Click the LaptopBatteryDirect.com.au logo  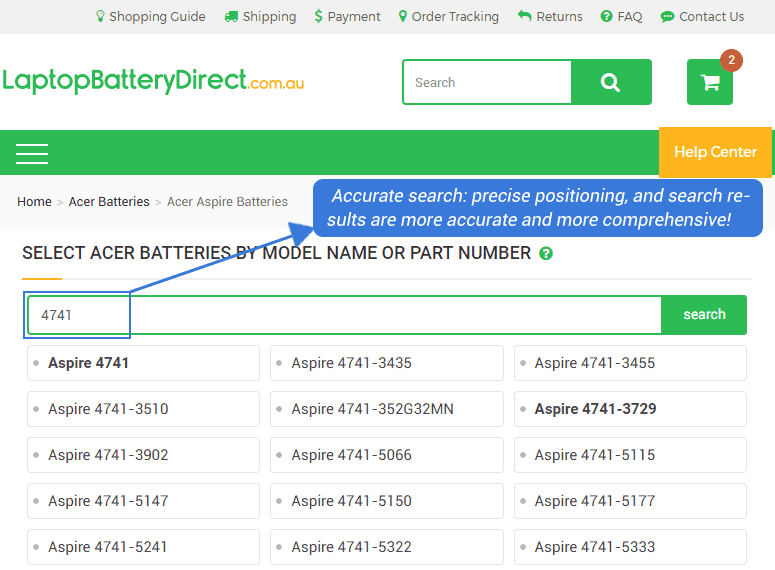pyautogui.click(x=153, y=81)
